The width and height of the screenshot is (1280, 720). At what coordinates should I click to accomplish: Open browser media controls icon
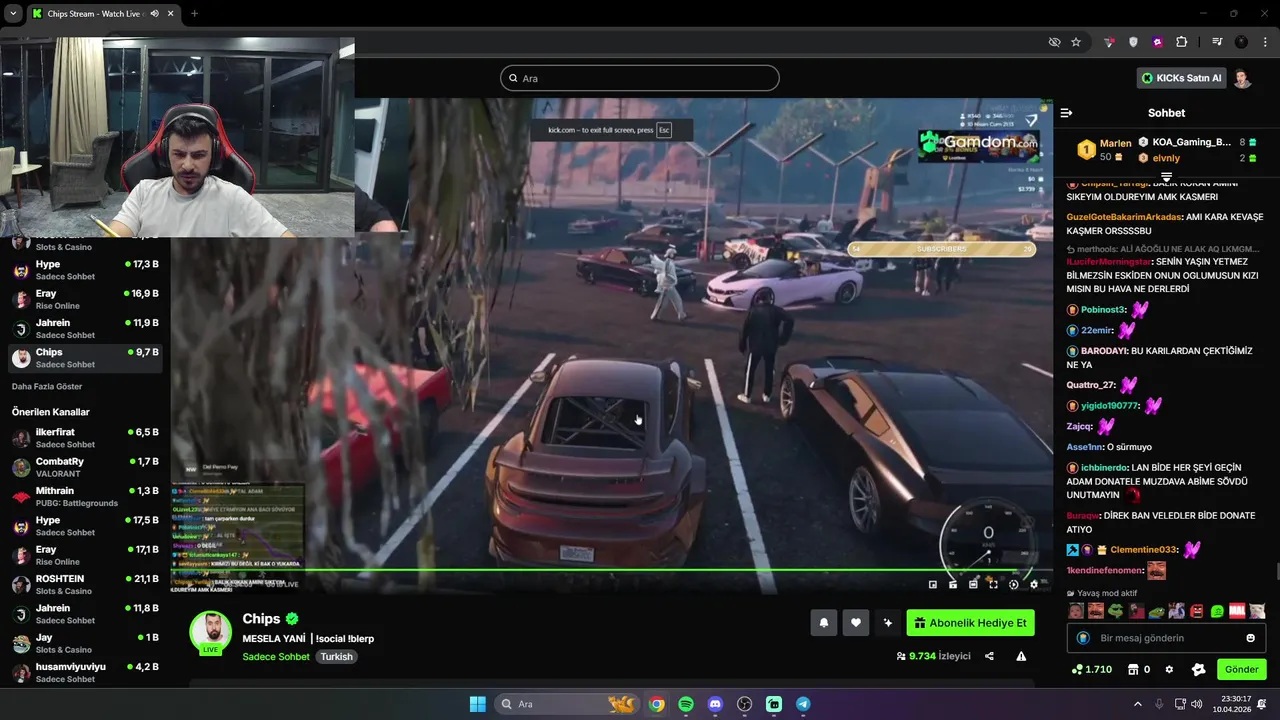[1217, 42]
